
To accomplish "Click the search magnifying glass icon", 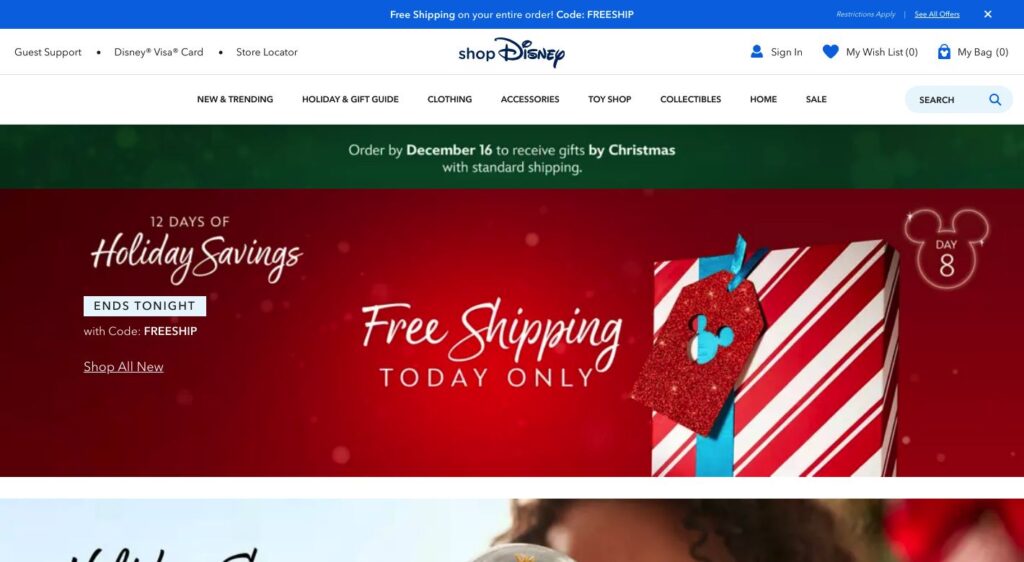I will tap(995, 99).
